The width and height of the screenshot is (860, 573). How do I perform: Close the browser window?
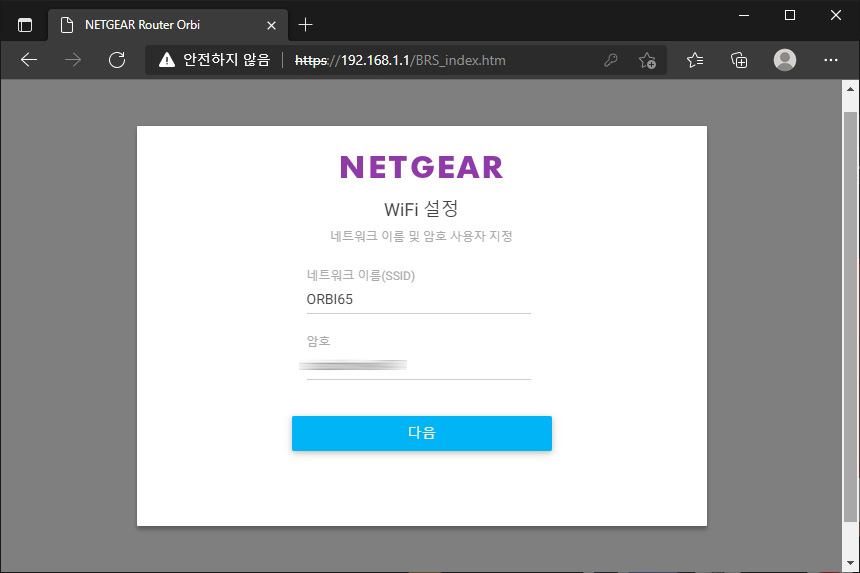tap(836, 15)
